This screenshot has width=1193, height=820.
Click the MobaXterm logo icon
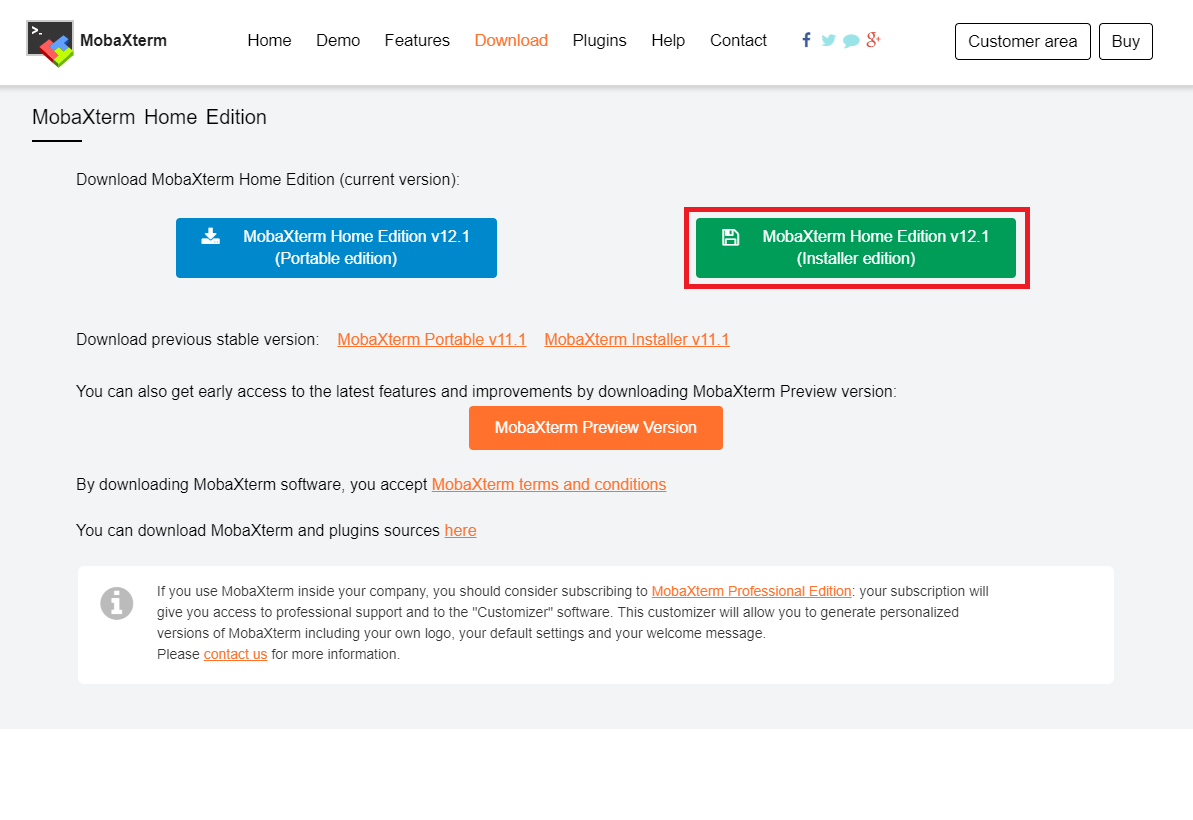pos(50,43)
